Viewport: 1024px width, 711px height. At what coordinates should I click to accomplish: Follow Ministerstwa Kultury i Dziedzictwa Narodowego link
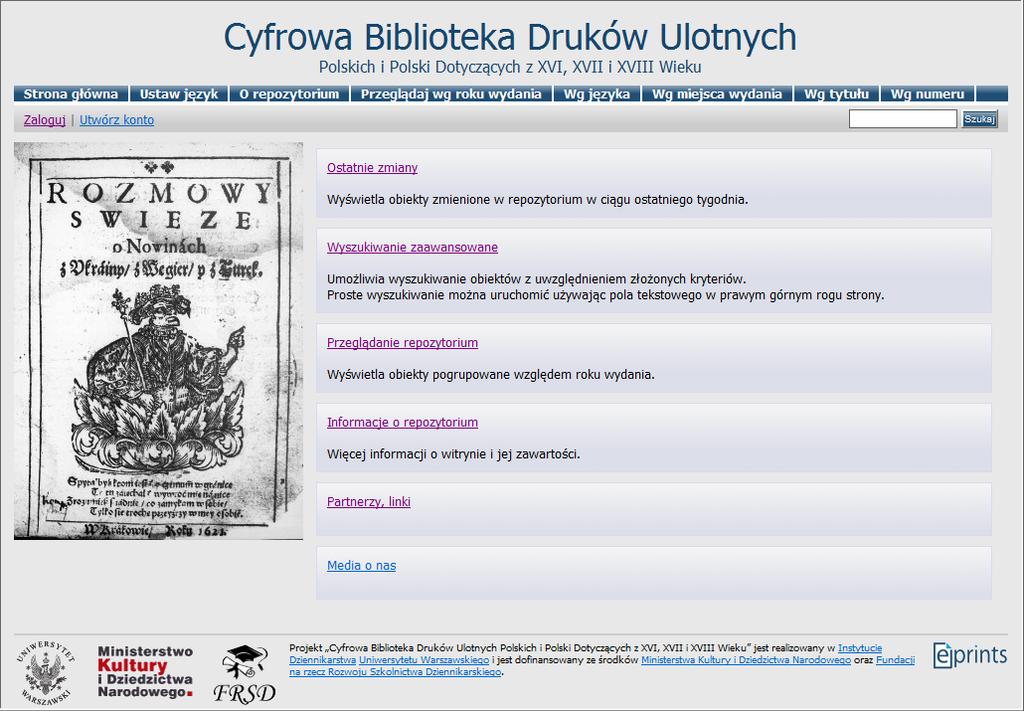tap(746, 660)
